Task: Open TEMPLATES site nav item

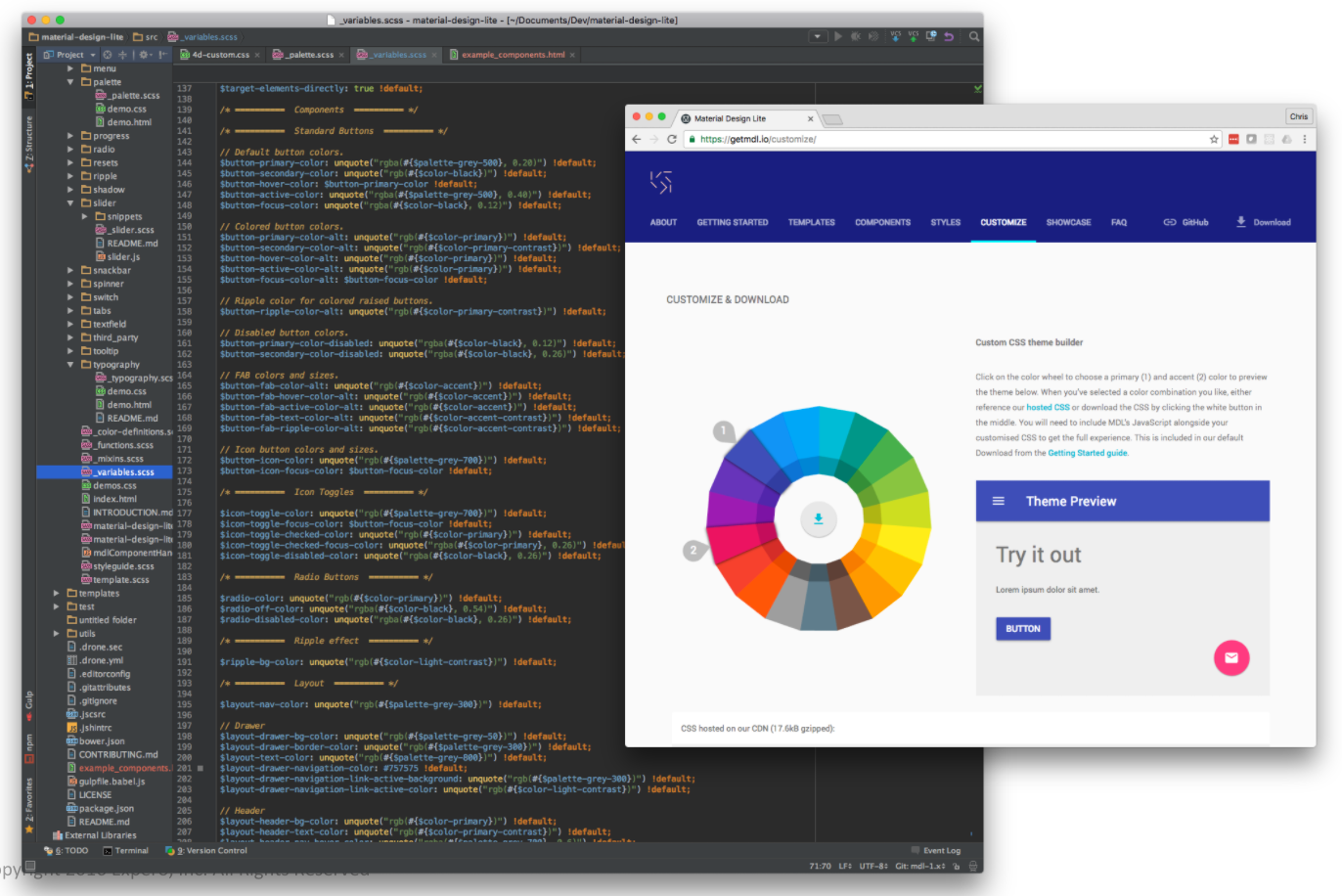Action: tap(812, 223)
